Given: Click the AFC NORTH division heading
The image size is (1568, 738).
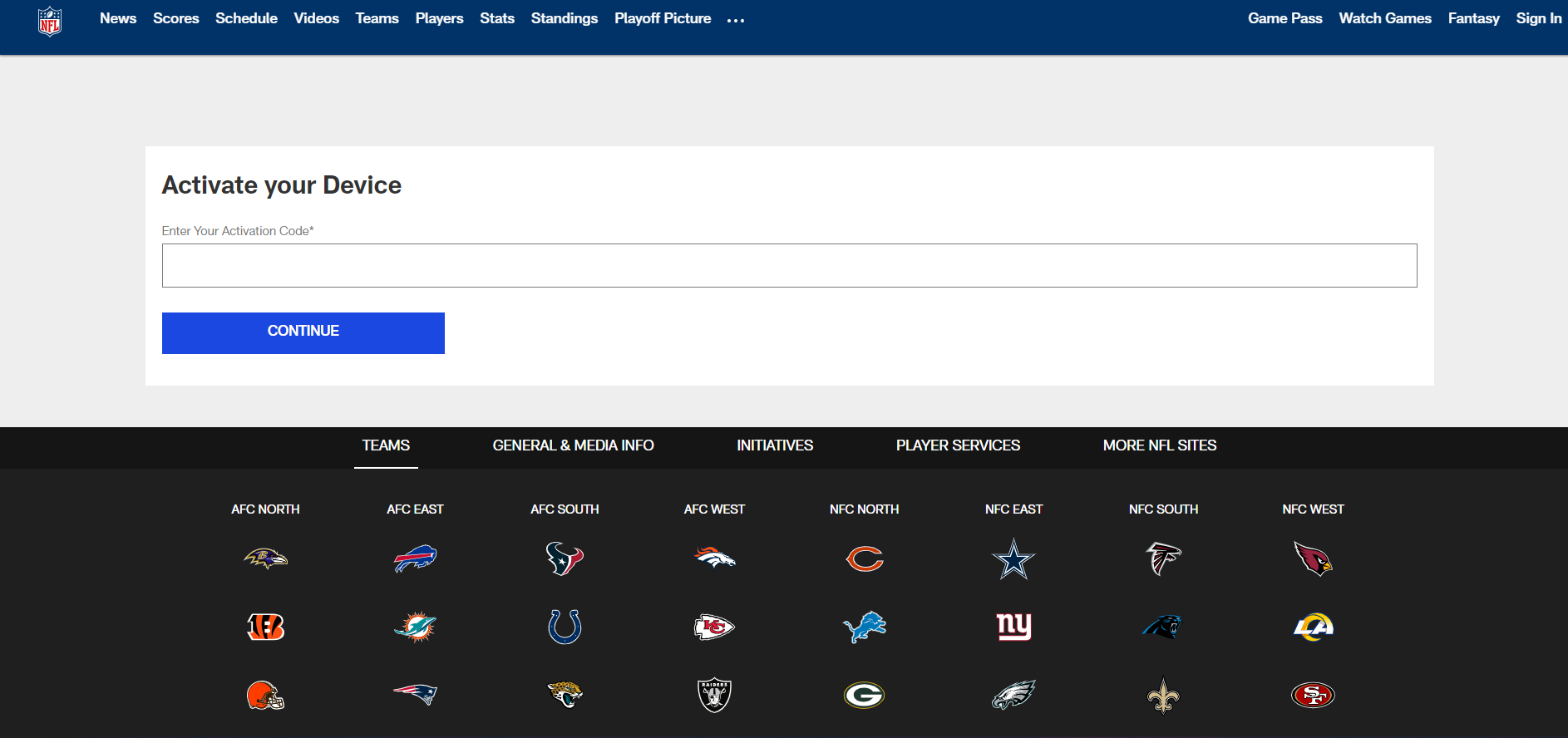Looking at the screenshot, I should point(265,509).
